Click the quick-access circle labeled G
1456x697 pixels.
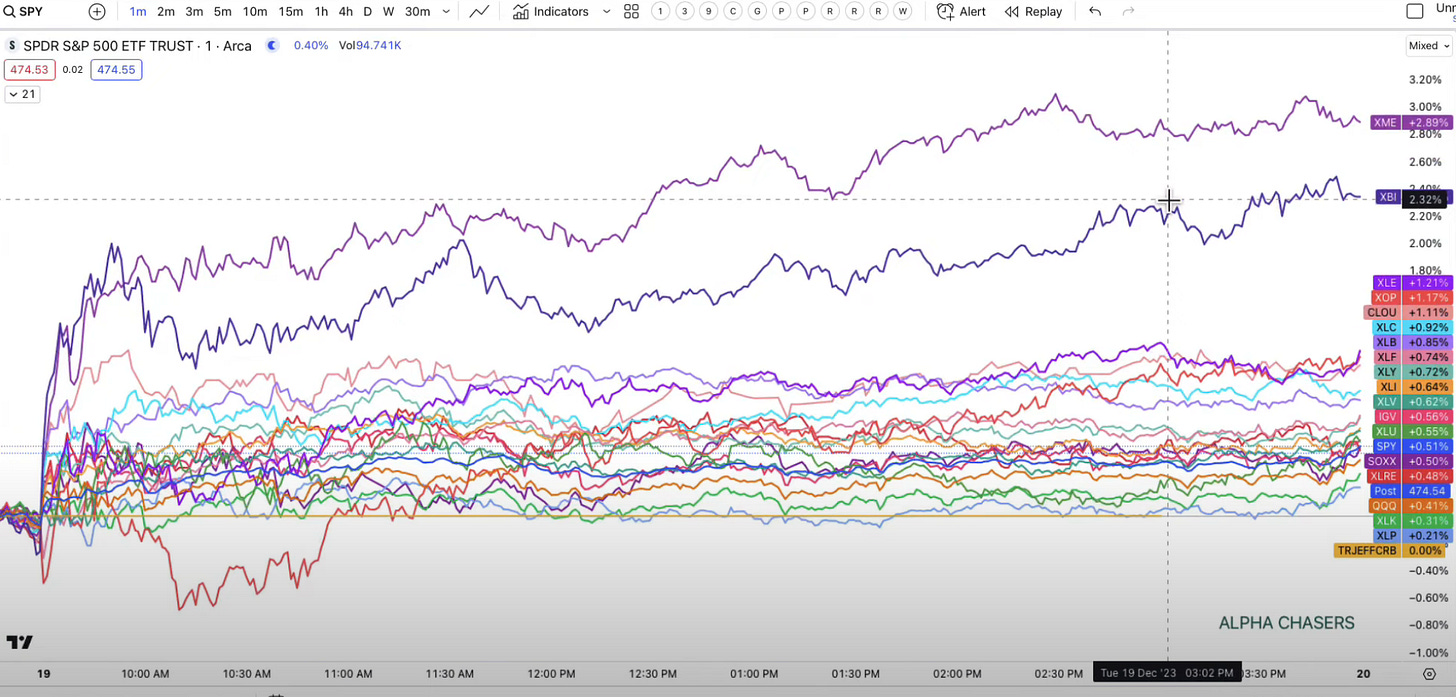(757, 12)
